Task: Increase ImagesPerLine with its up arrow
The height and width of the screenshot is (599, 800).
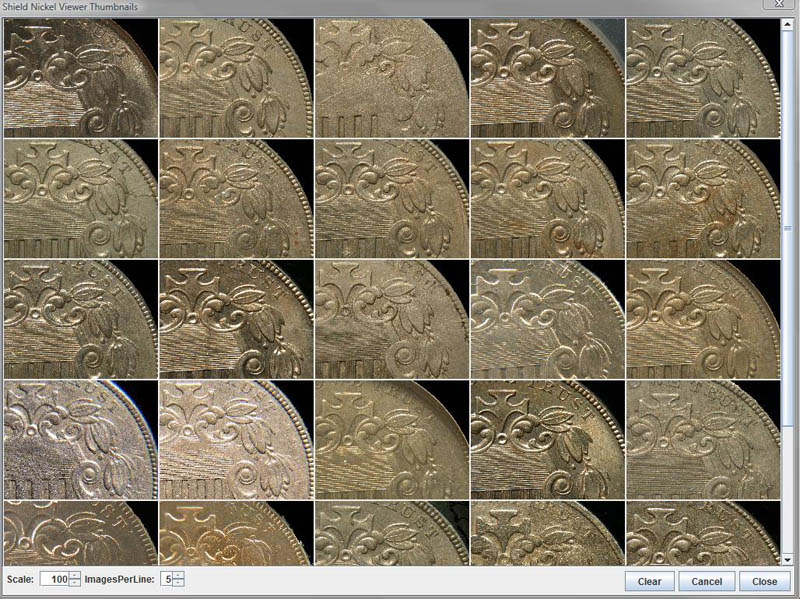Action: click(x=179, y=576)
